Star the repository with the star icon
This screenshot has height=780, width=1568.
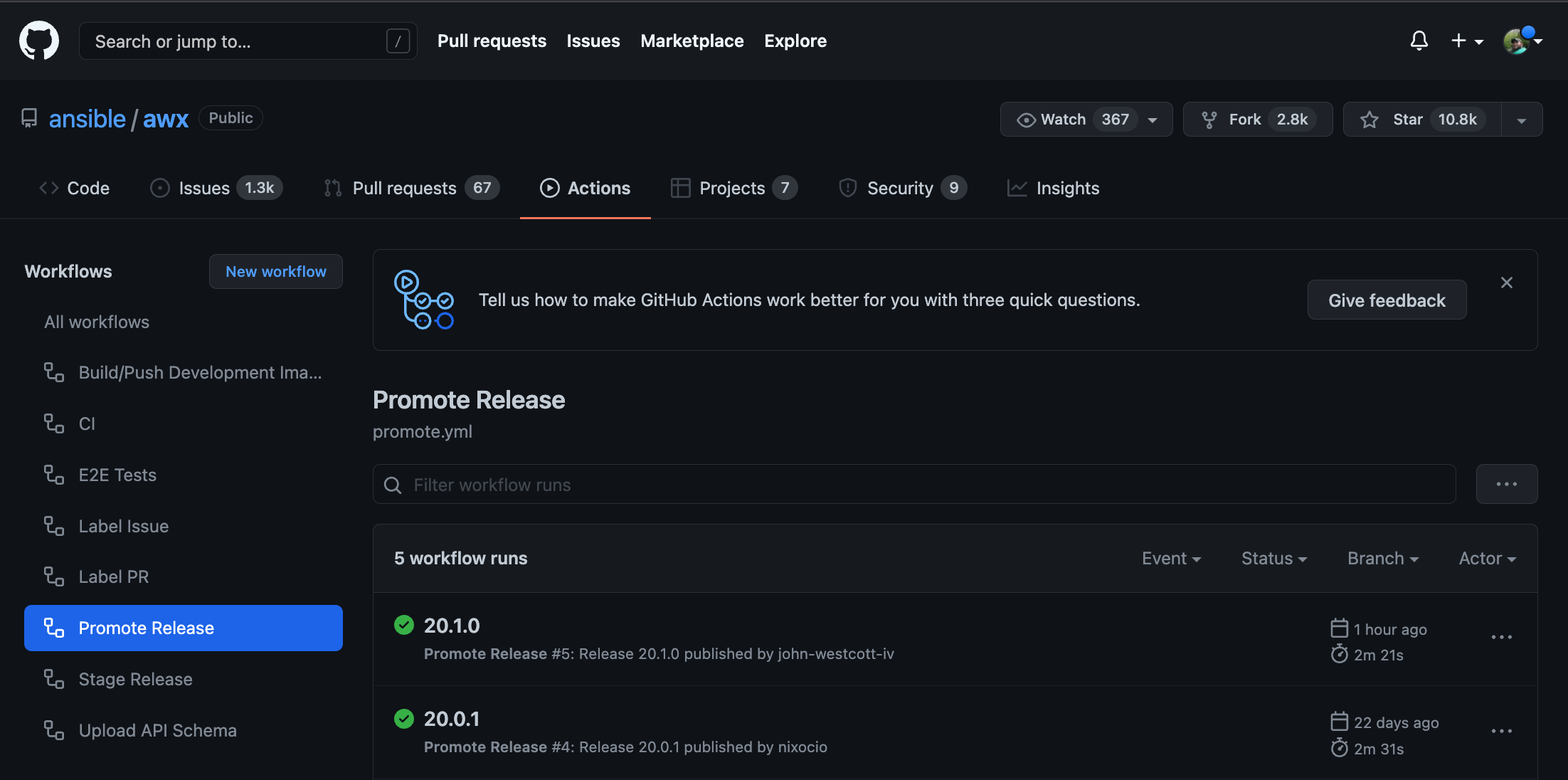click(1370, 119)
